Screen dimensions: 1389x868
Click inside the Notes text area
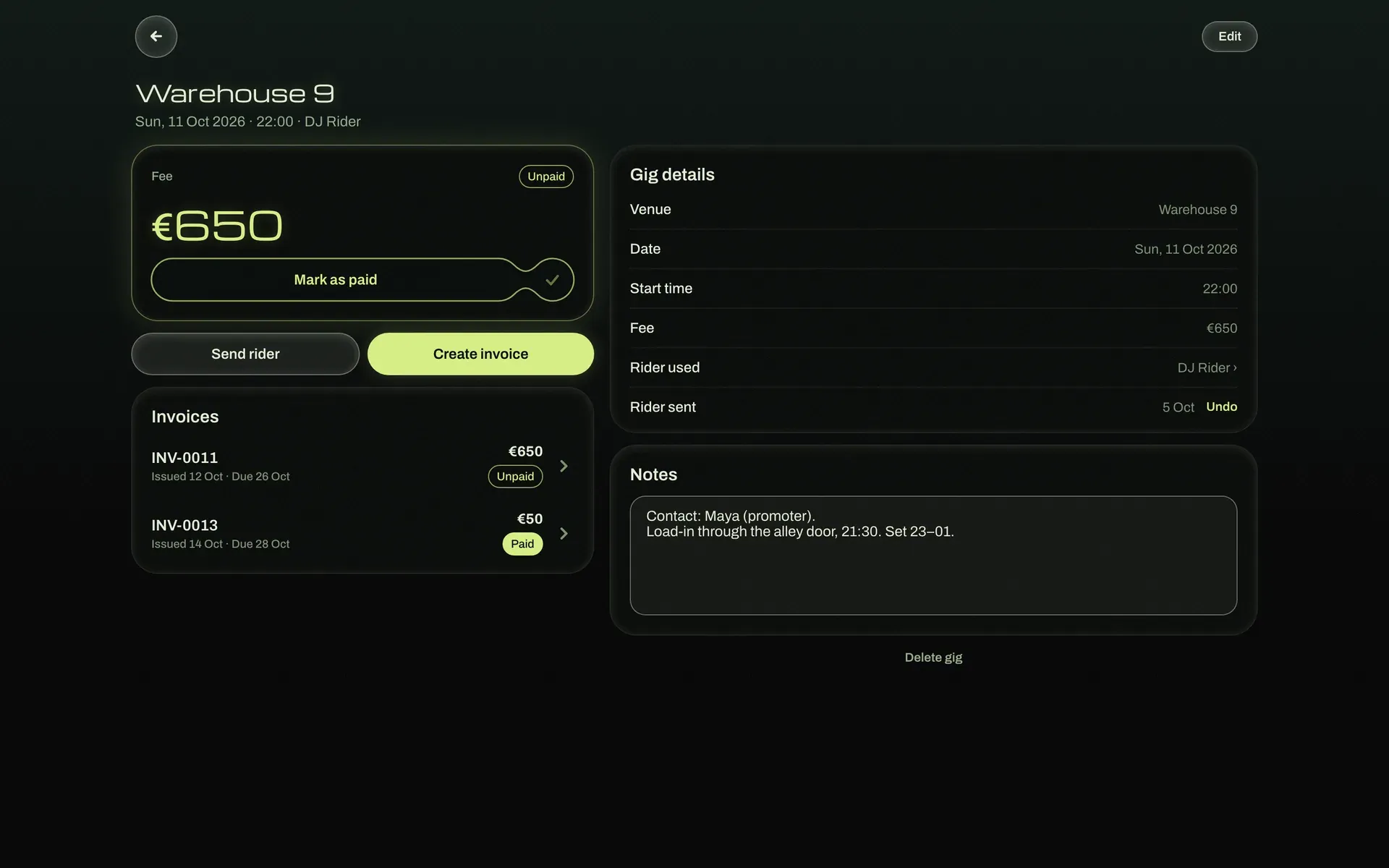tap(933, 556)
